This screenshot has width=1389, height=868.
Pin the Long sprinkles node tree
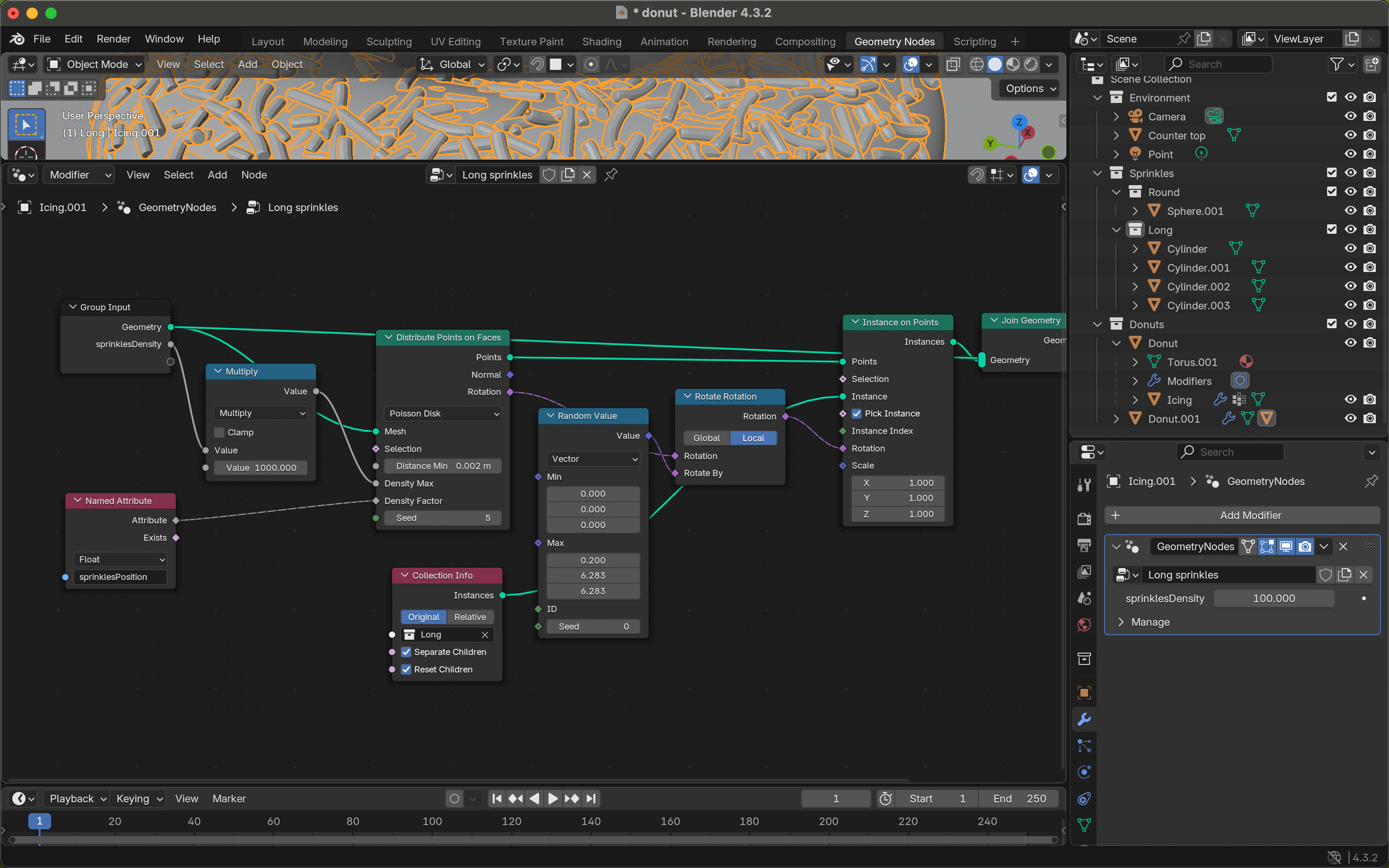pos(611,174)
